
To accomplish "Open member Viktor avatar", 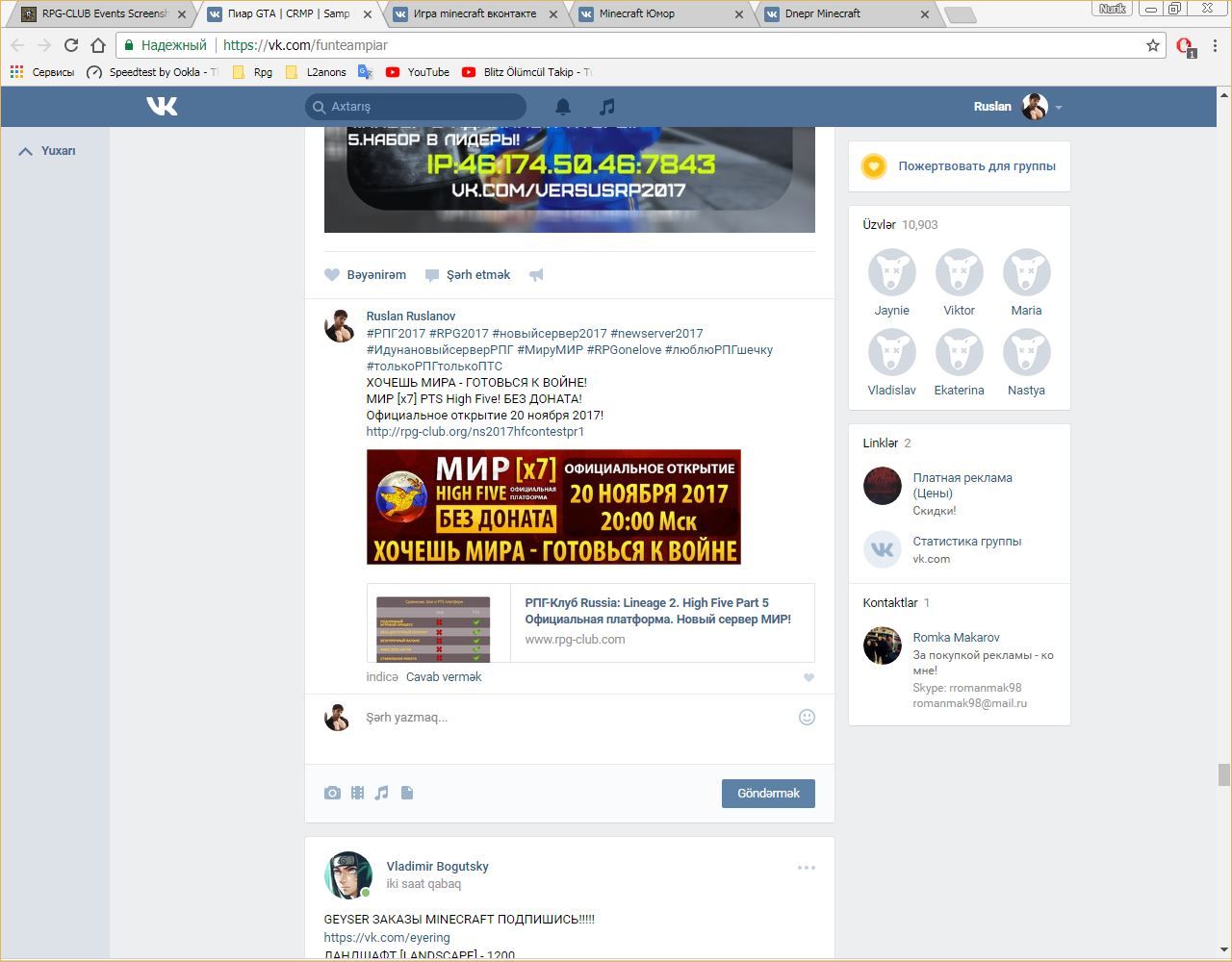I will pyautogui.click(x=959, y=272).
